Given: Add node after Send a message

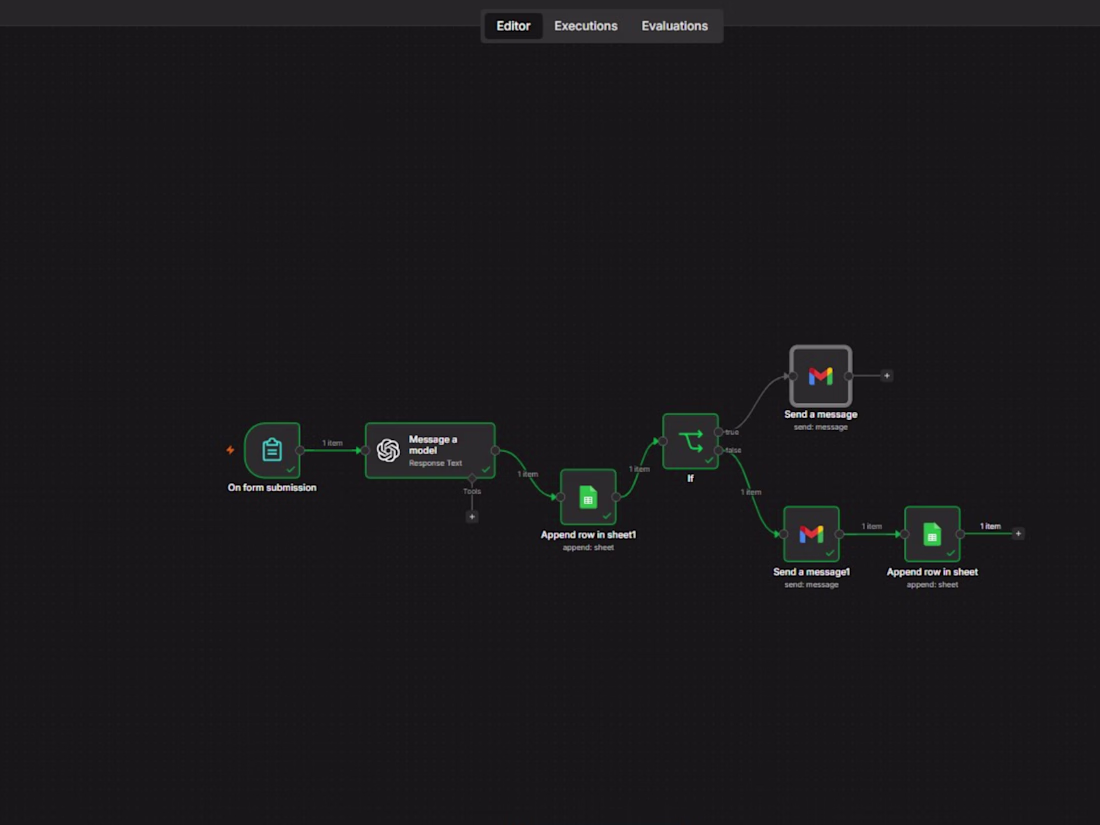Looking at the screenshot, I should click(887, 376).
